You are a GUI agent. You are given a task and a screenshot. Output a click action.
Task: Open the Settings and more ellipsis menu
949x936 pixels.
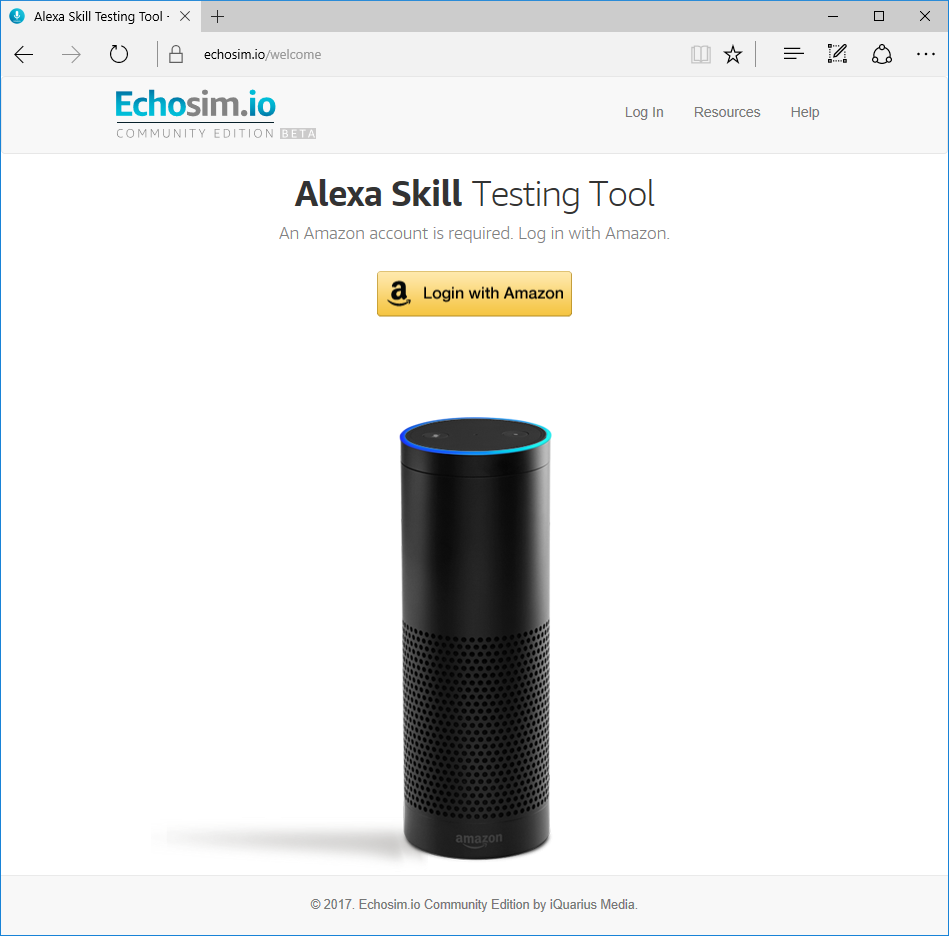(x=925, y=54)
